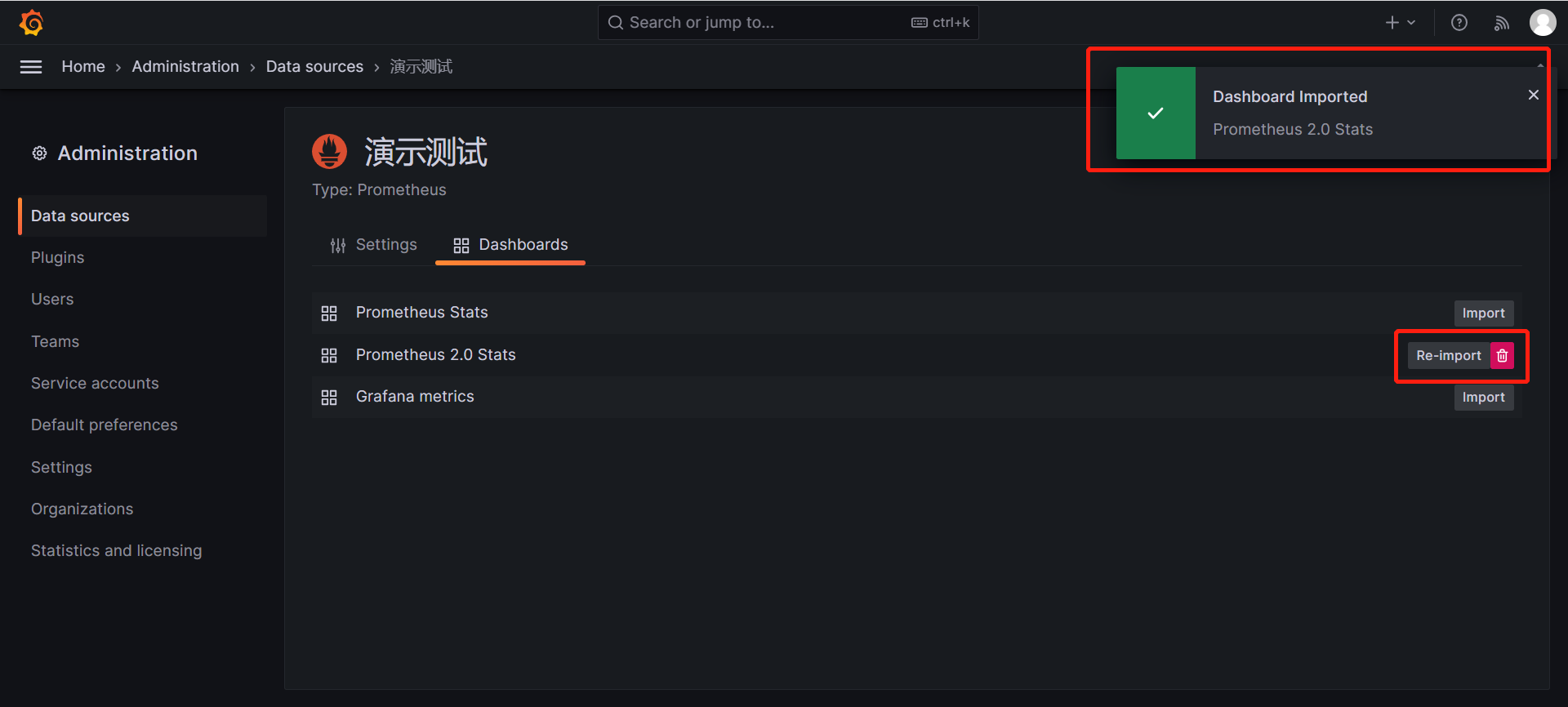Click the Prometheus flame data source icon
The height and width of the screenshot is (707, 1568).
pos(330,152)
